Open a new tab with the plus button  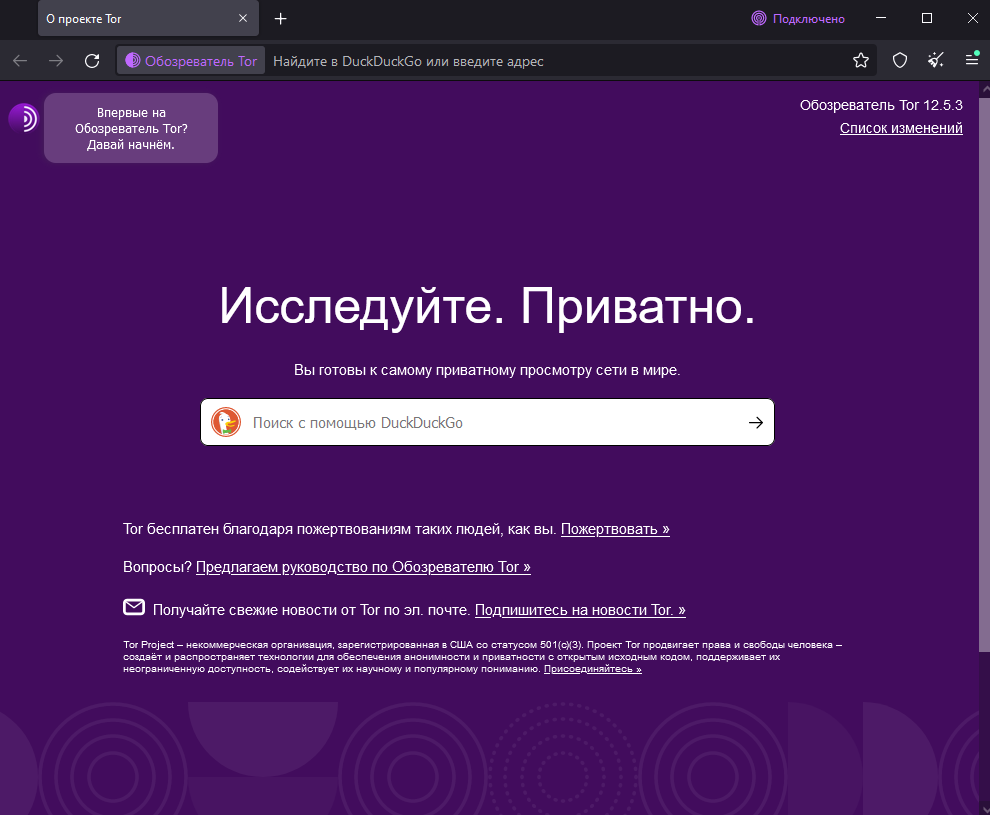[x=281, y=19]
